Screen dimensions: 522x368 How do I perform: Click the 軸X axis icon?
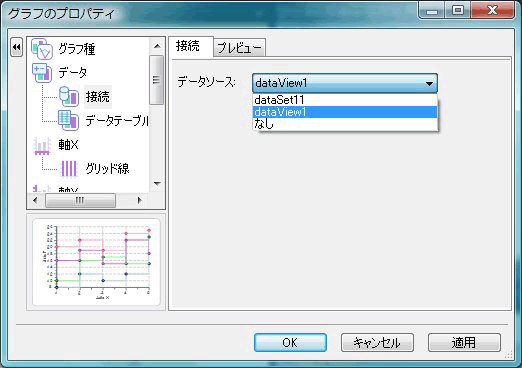click(42, 146)
